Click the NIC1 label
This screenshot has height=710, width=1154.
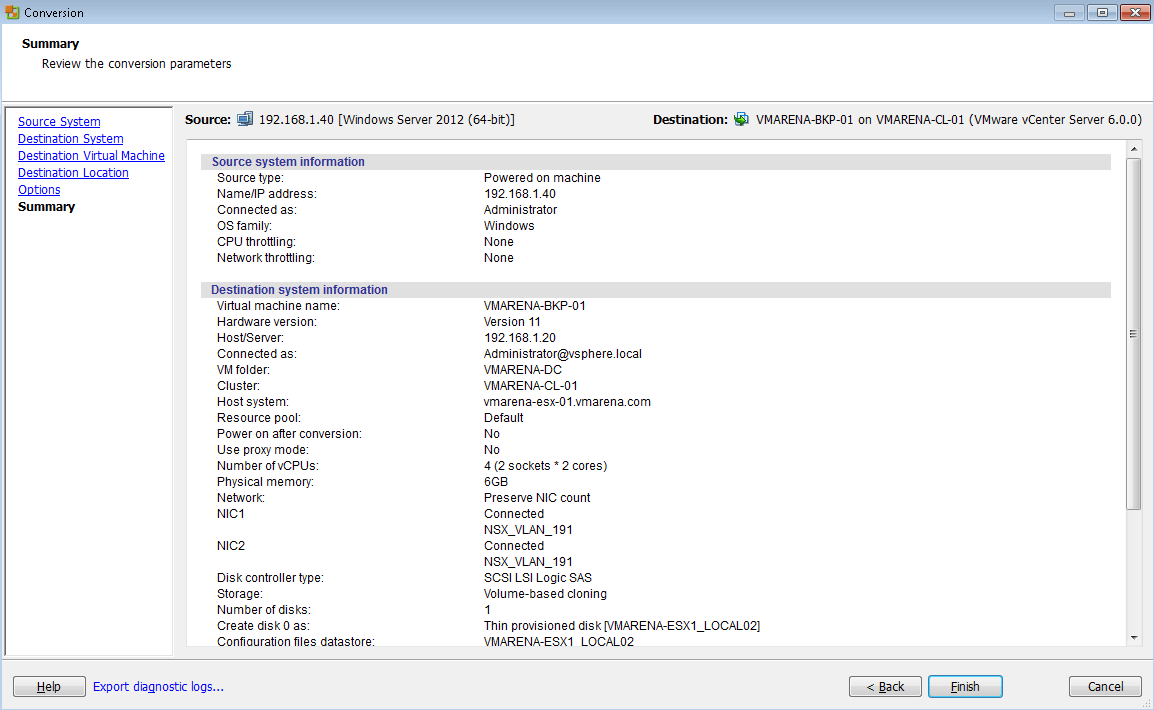tap(230, 514)
